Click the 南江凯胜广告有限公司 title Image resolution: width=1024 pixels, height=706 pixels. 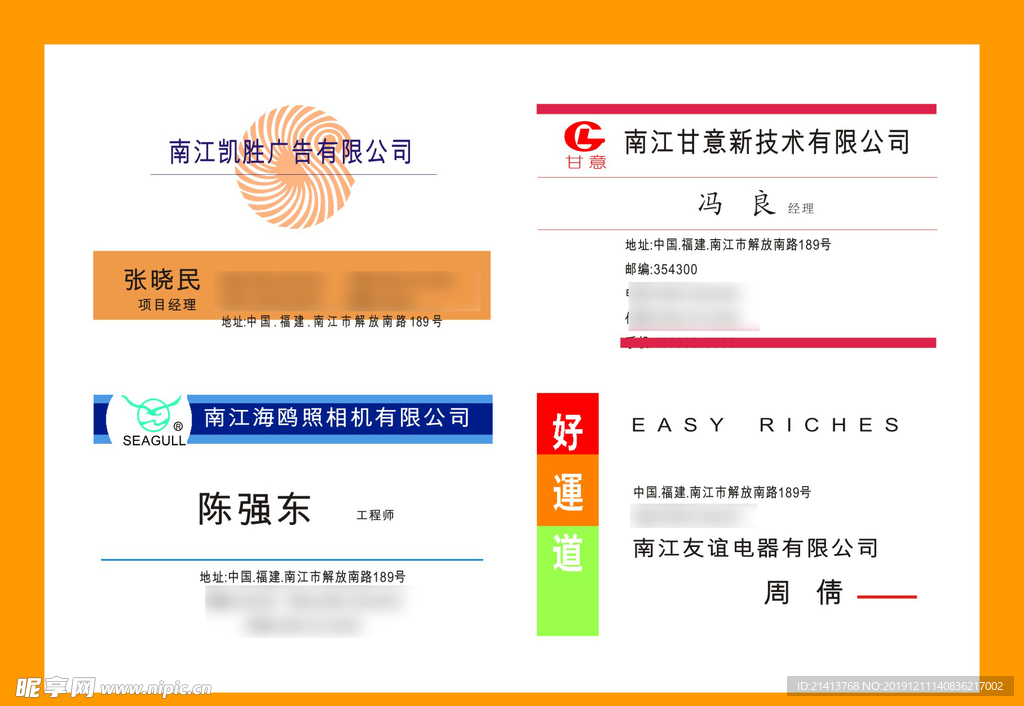291,152
